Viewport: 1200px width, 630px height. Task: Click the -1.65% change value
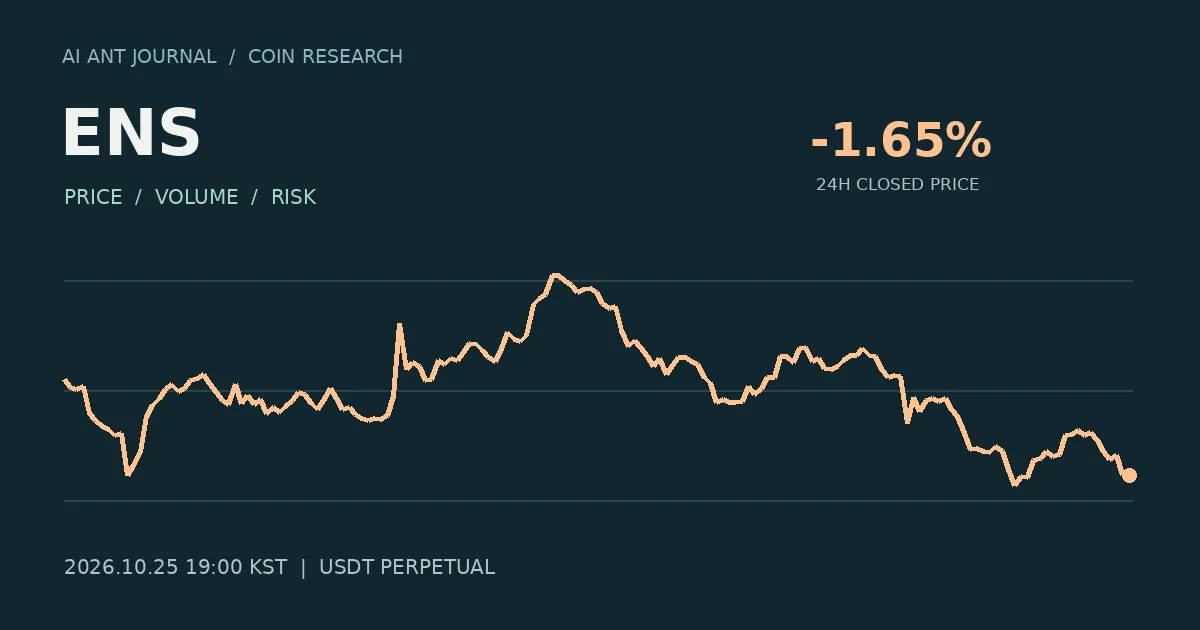(900, 140)
